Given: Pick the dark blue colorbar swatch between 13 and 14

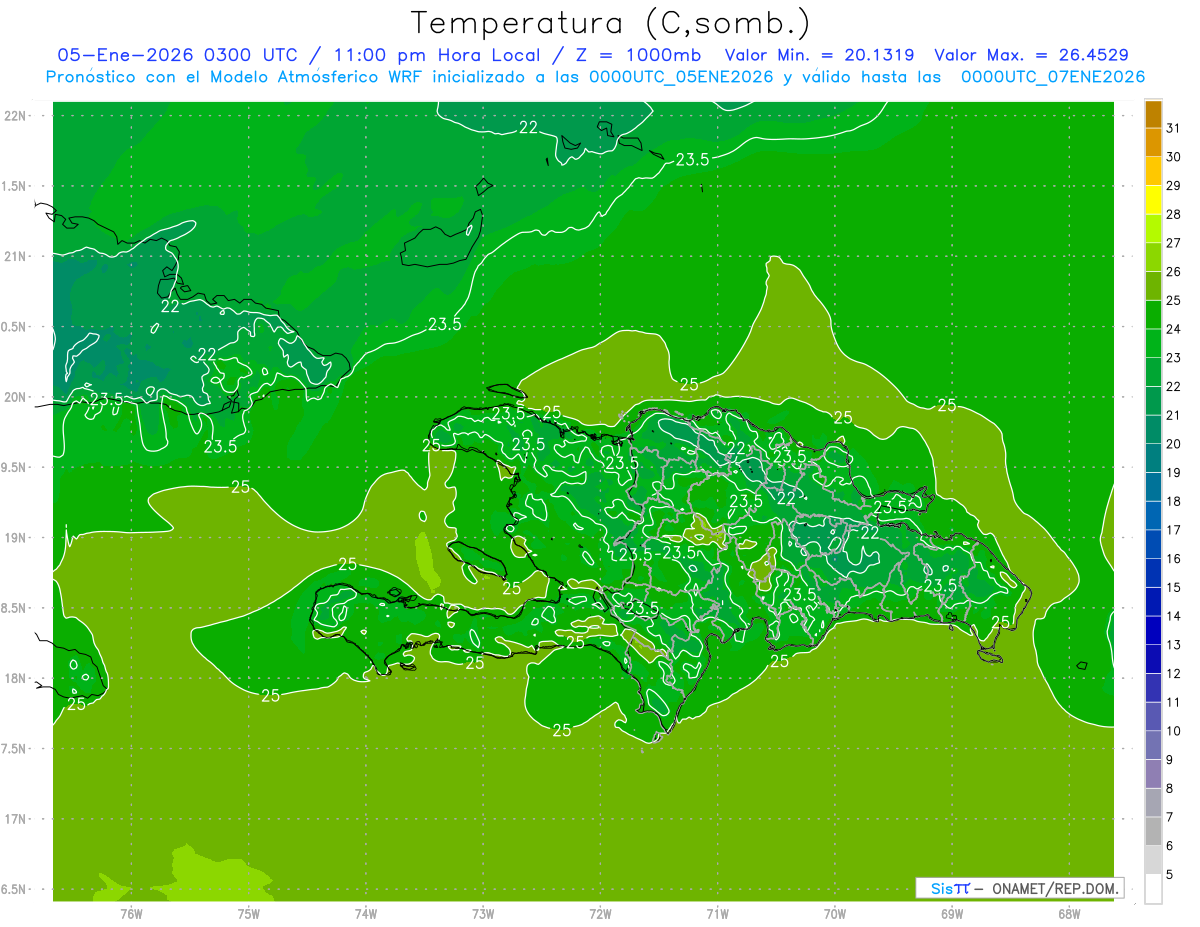Looking at the screenshot, I should [x=1153, y=629].
